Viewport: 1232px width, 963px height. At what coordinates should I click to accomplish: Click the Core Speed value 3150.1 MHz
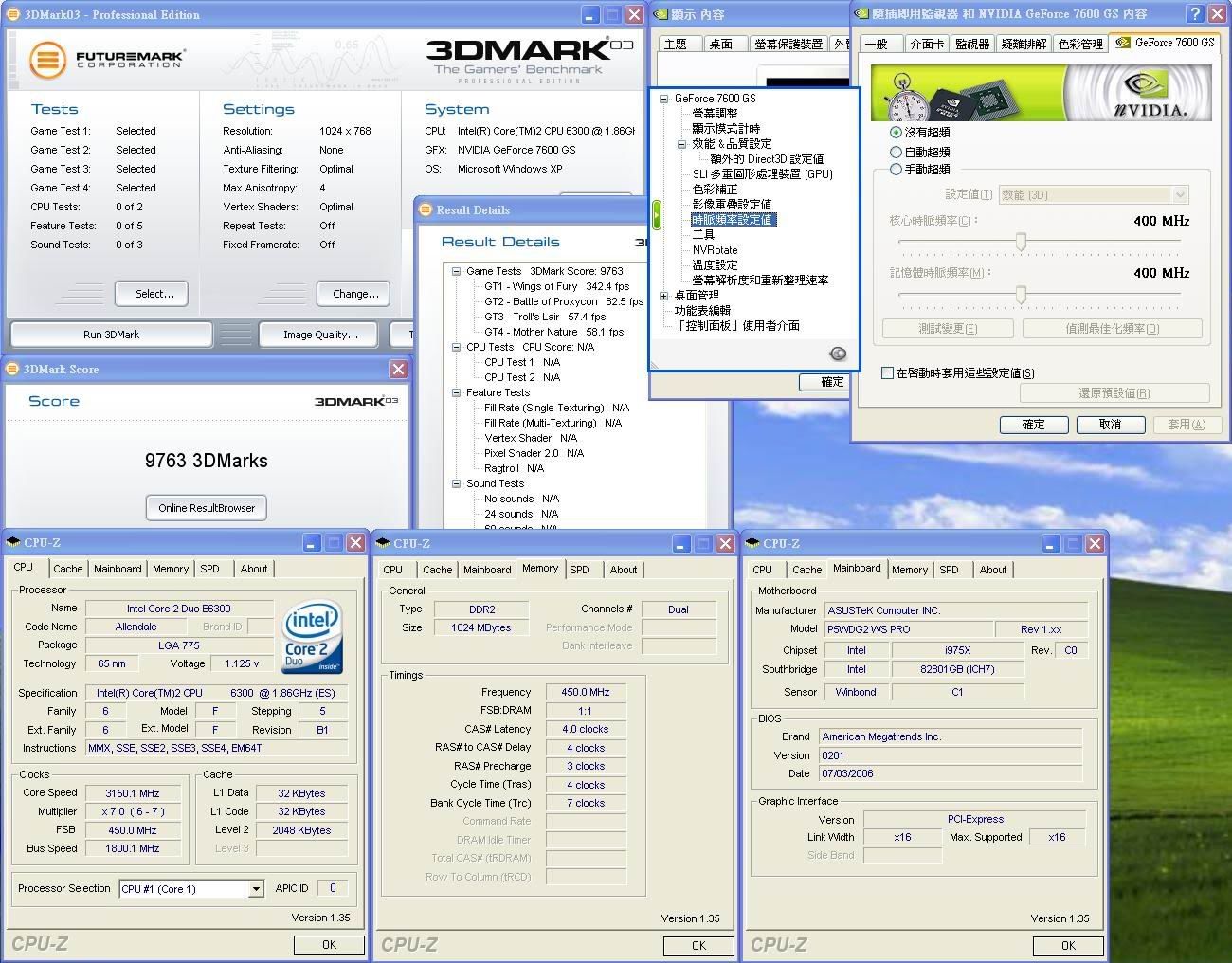pos(133,793)
